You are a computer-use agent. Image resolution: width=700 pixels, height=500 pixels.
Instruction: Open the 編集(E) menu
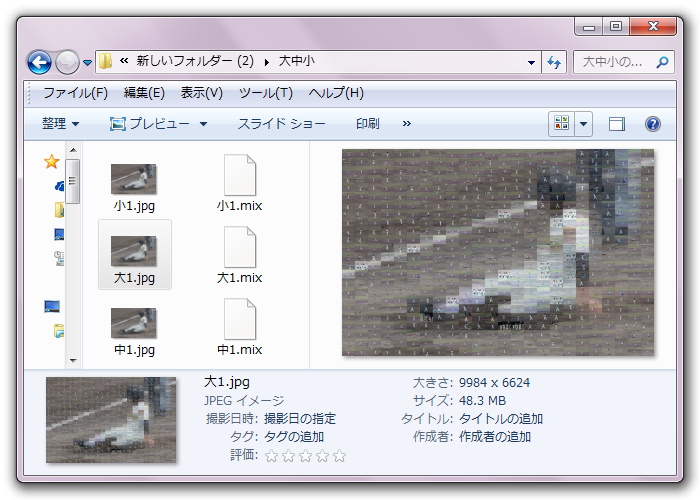tap(144, 93)
